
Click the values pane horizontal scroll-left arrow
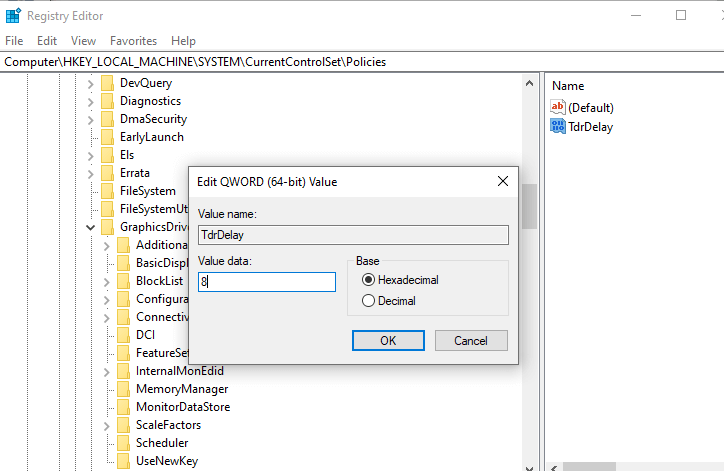click(554, 467)
